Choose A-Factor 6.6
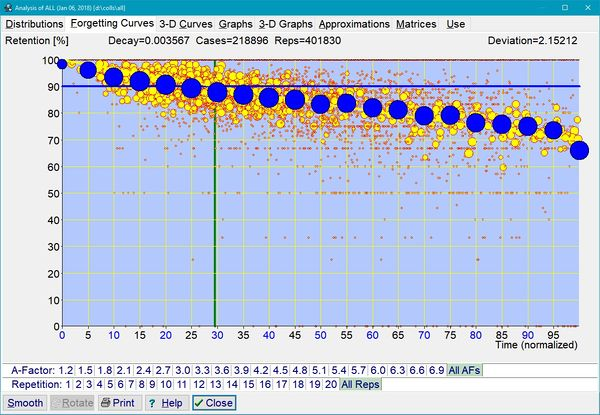The image size is (600, 415). pyautogui.click(x=417, y=370)
